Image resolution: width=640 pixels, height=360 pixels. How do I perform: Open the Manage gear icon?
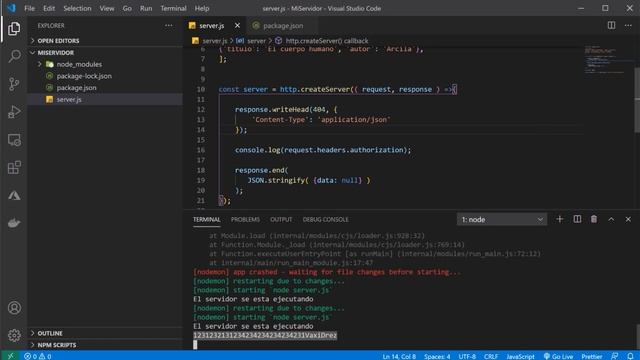[14, 336]
